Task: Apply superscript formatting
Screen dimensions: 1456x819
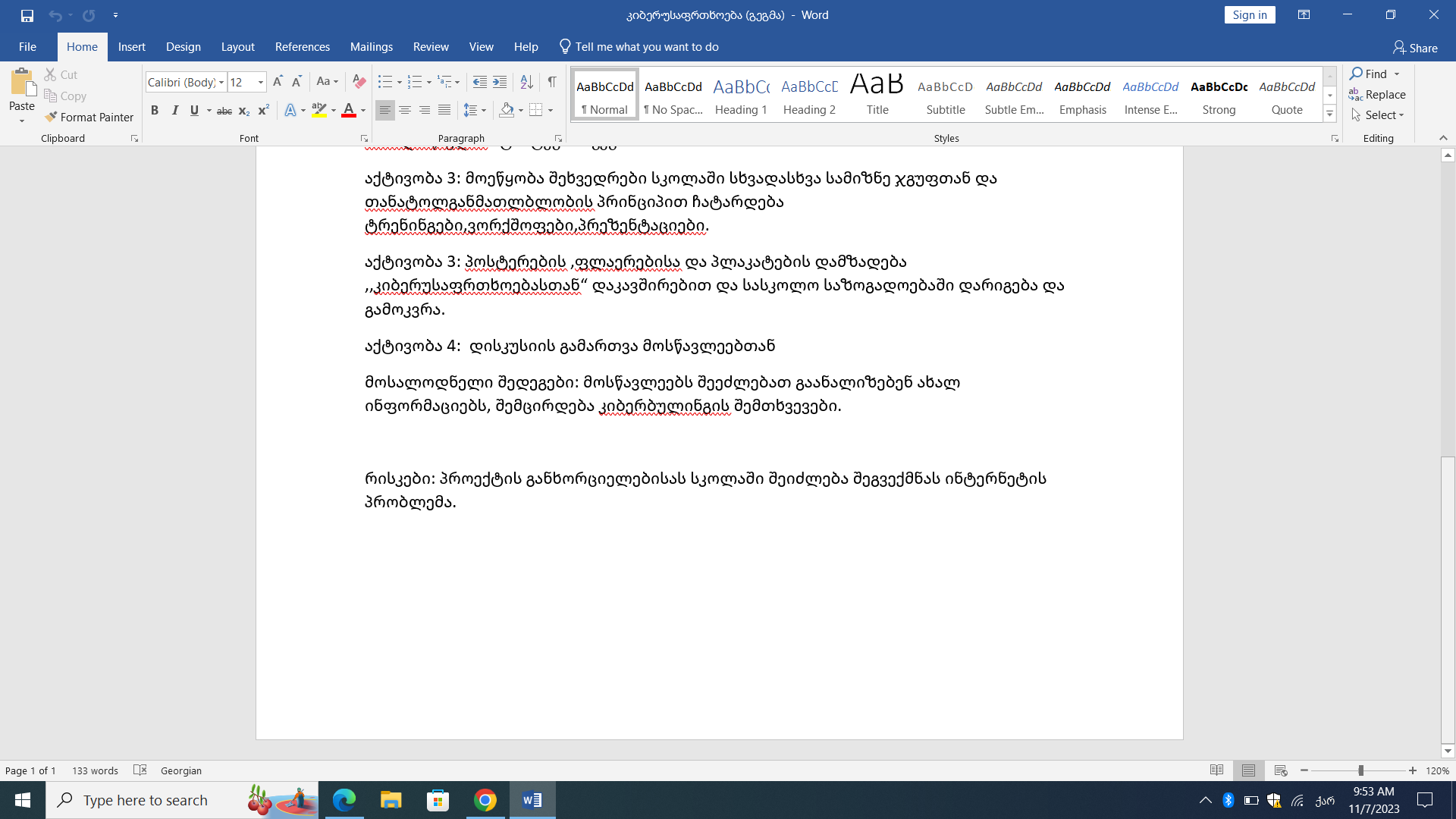Action: point(263,111)
